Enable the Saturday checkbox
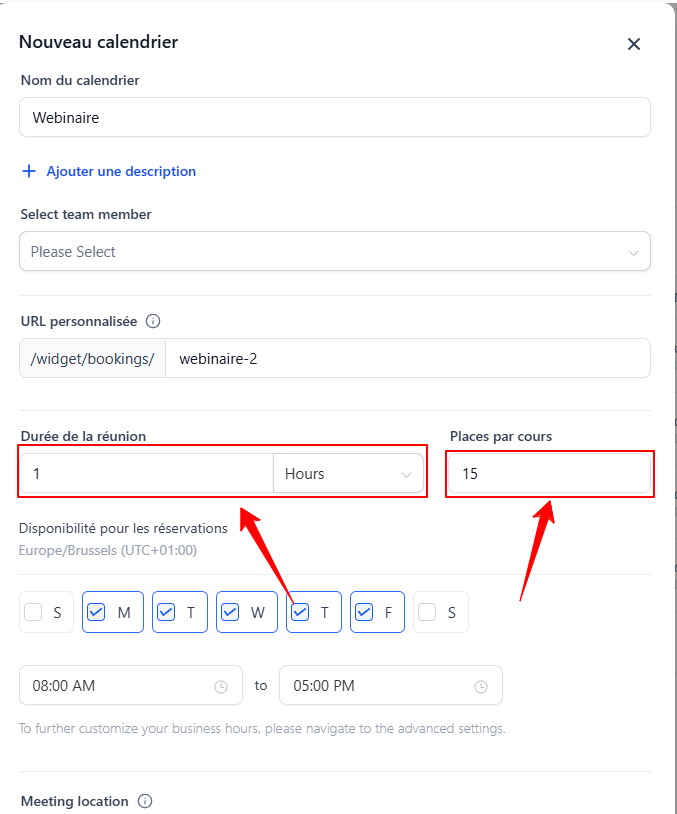 (427, 612)
